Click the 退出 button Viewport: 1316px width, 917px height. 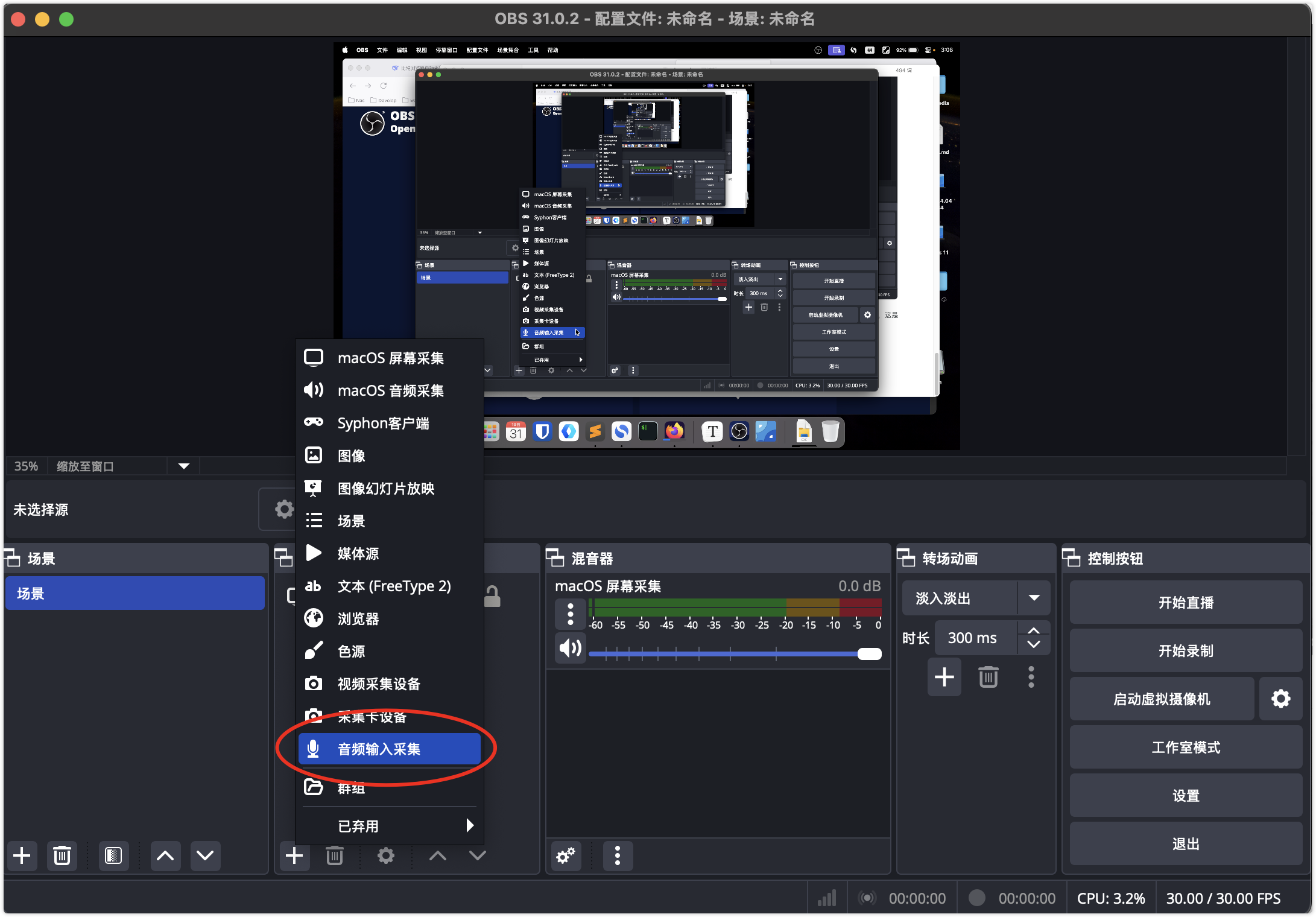point(1186,843)
